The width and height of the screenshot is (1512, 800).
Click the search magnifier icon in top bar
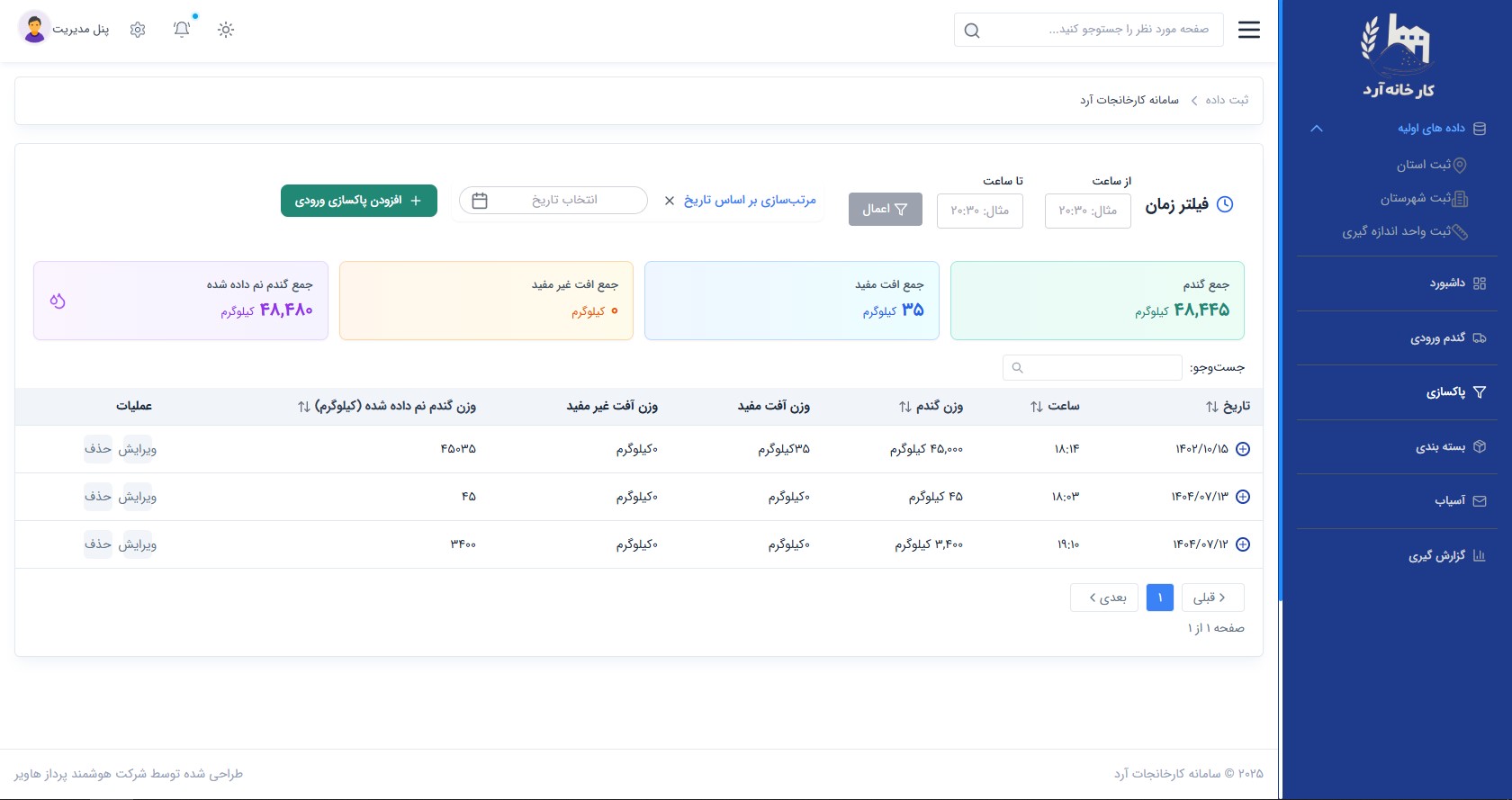[972, 31]
